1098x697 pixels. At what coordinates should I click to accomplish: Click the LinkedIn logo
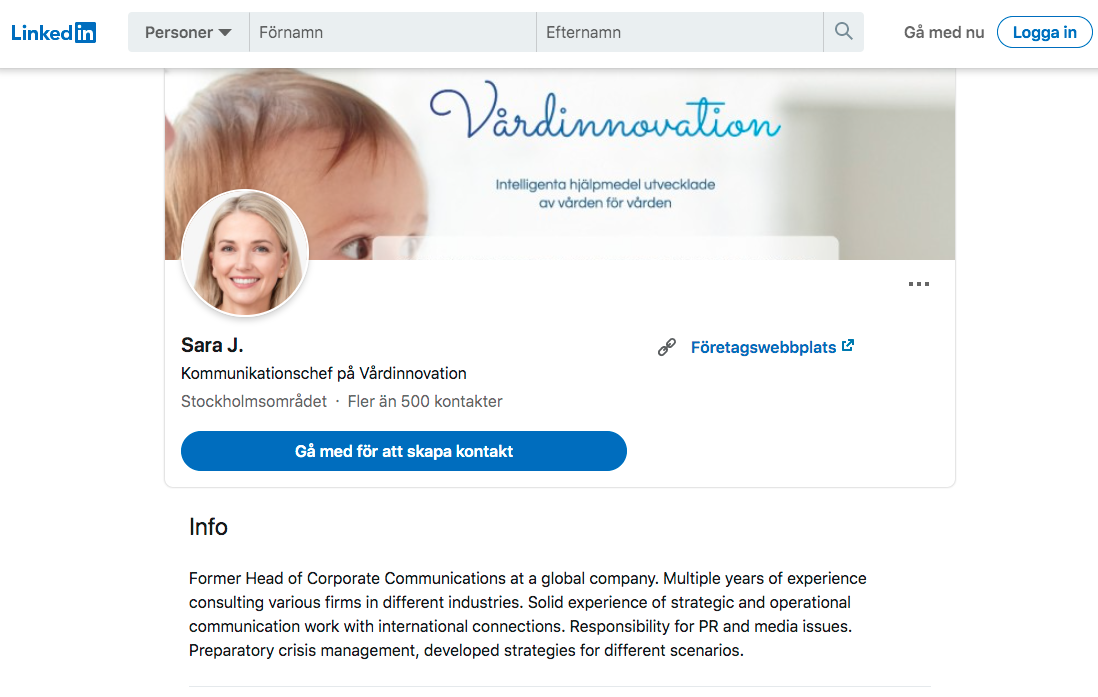tap(53, 32)
